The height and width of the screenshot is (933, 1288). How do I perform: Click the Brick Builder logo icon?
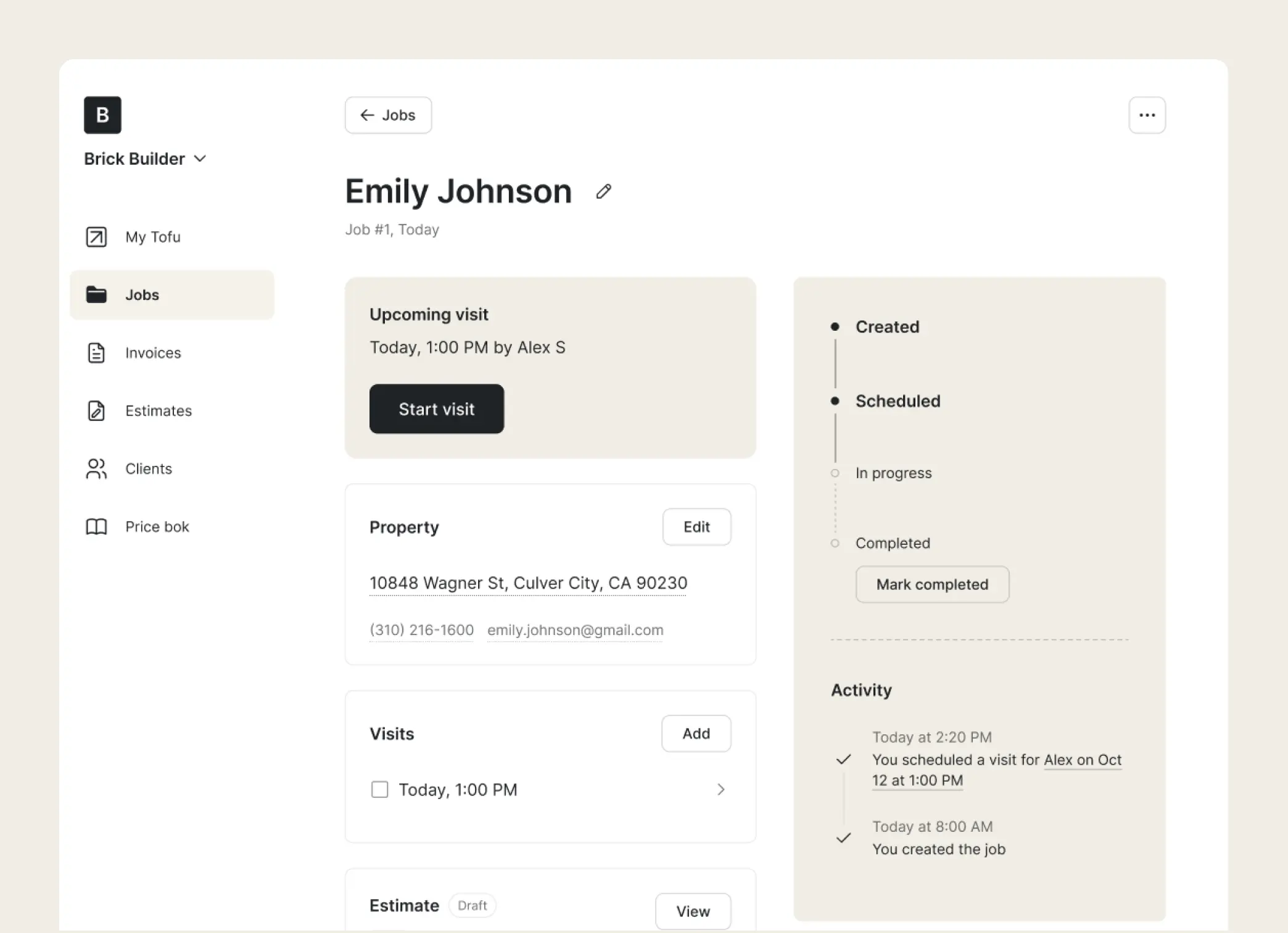102,115
